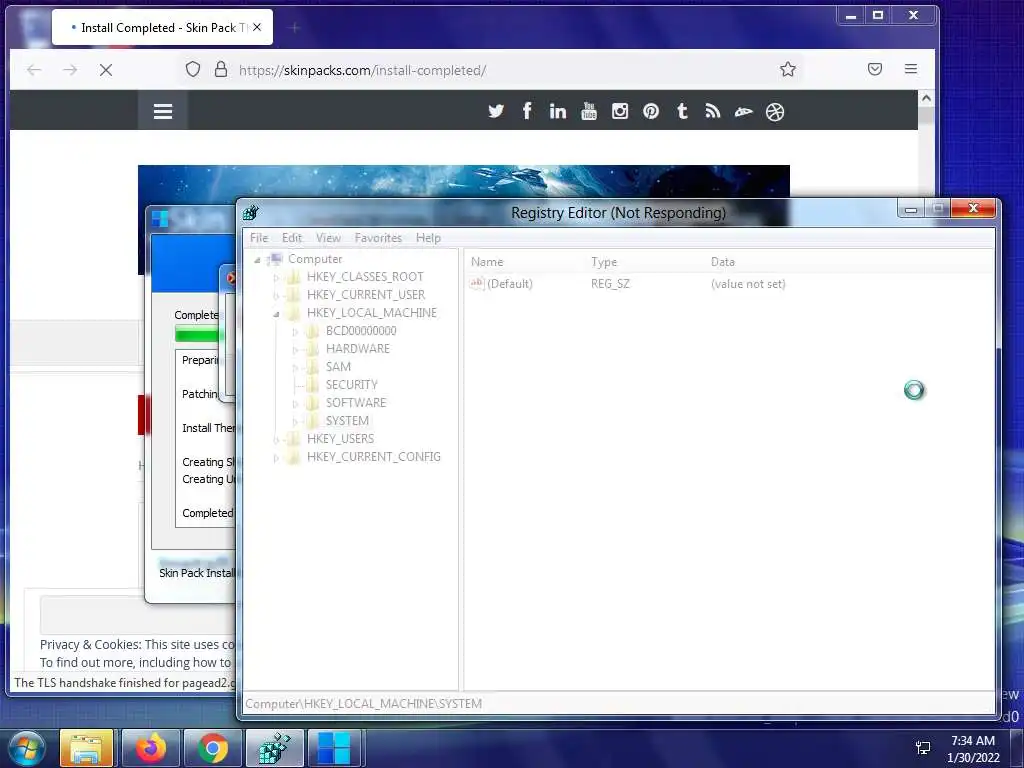Click the Firefox address bar URL
The image size is (1024, 768).
[362, 70]
